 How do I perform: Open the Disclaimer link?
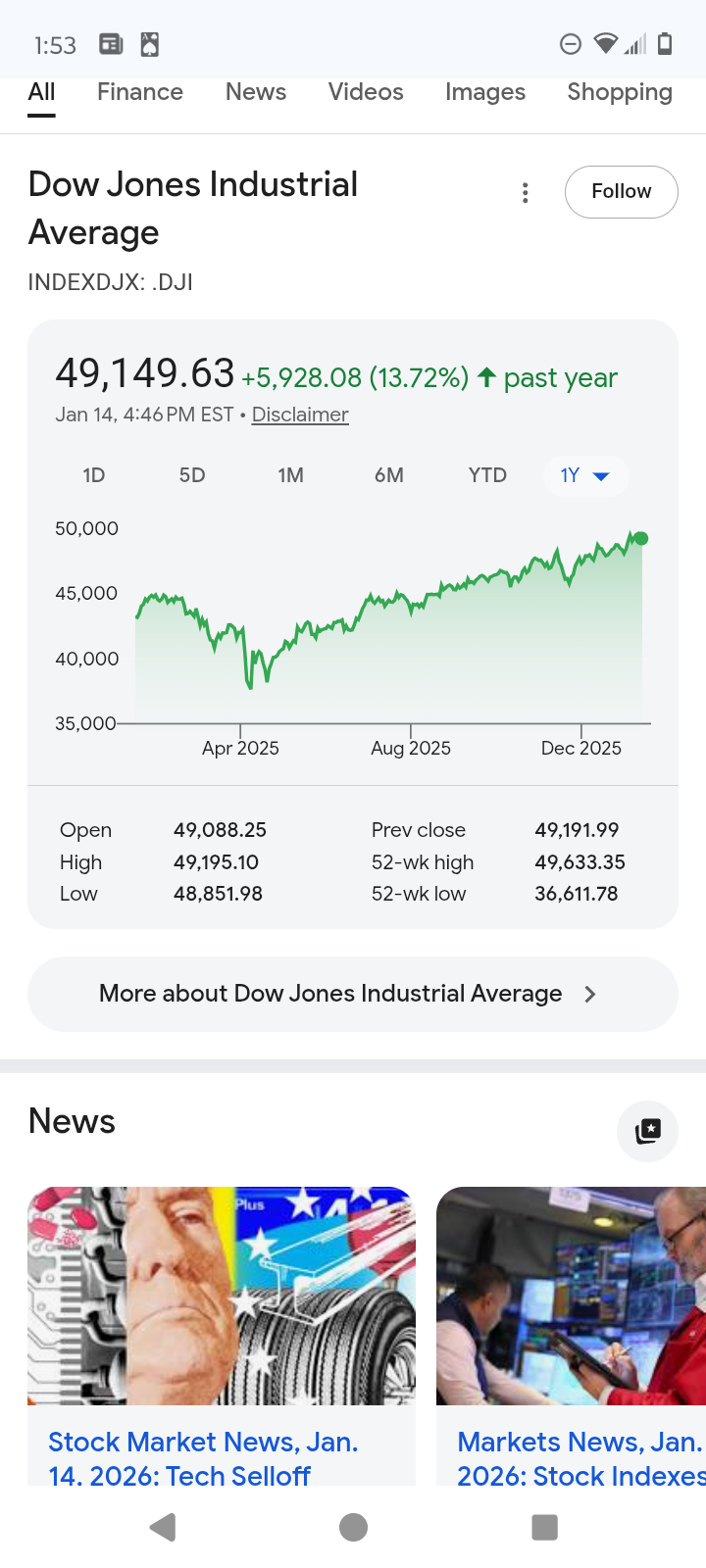click(300, 415)
